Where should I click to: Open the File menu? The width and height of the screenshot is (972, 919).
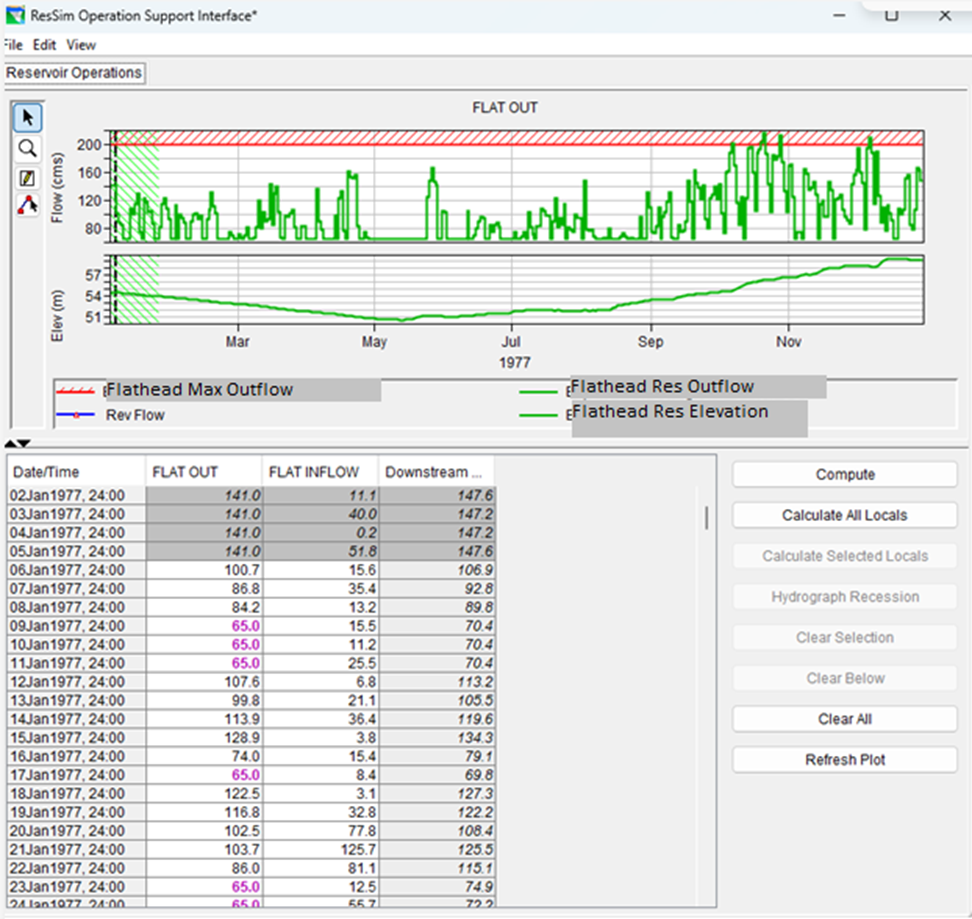point(12,45)
